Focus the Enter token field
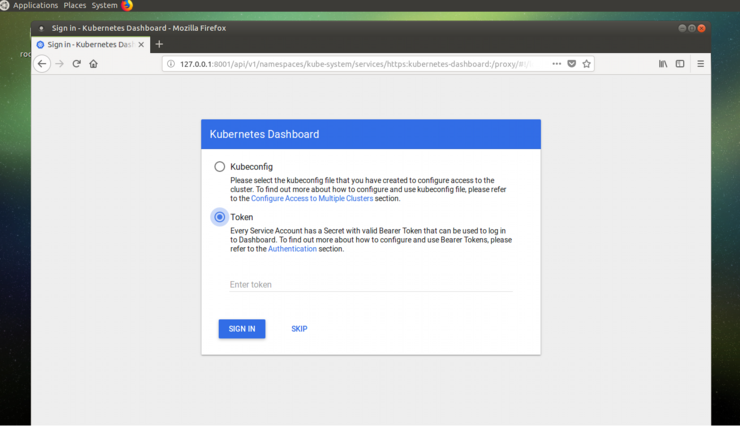This screenshot has width=740, height=426. 371,284
